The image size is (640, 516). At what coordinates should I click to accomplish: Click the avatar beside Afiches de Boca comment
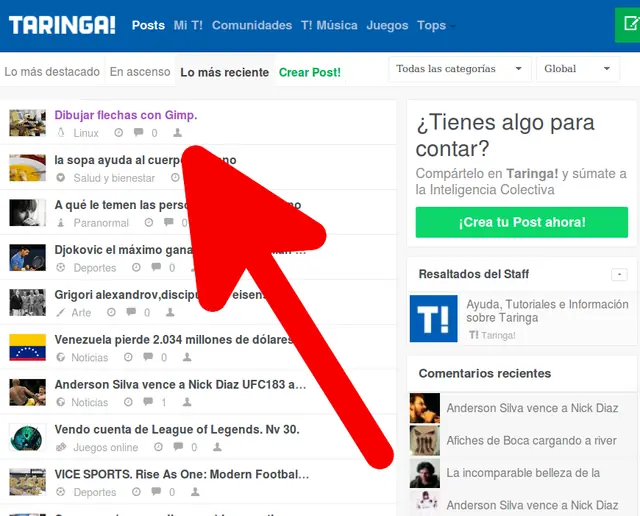(x=425, y=440)
